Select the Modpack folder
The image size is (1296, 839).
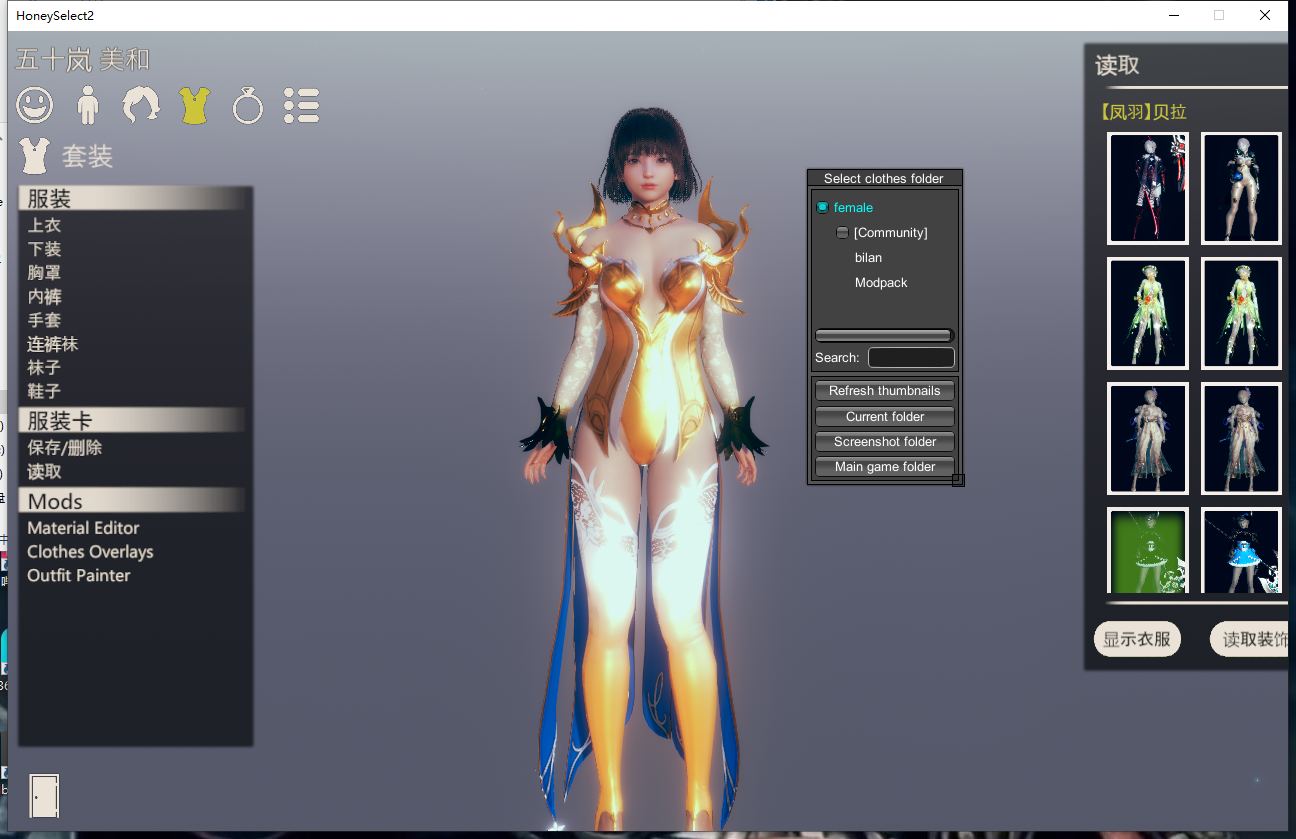[881, 282]
